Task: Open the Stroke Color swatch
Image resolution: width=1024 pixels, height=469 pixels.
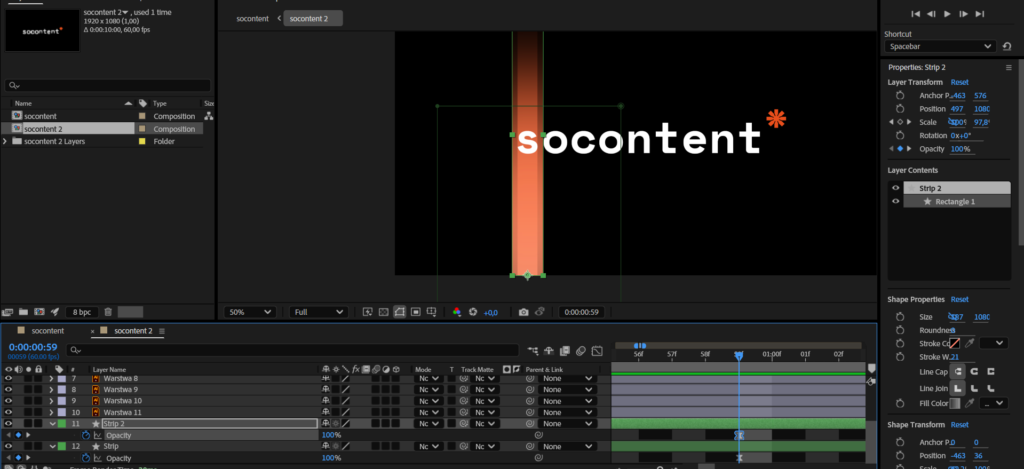Action: tap(955, 343)
